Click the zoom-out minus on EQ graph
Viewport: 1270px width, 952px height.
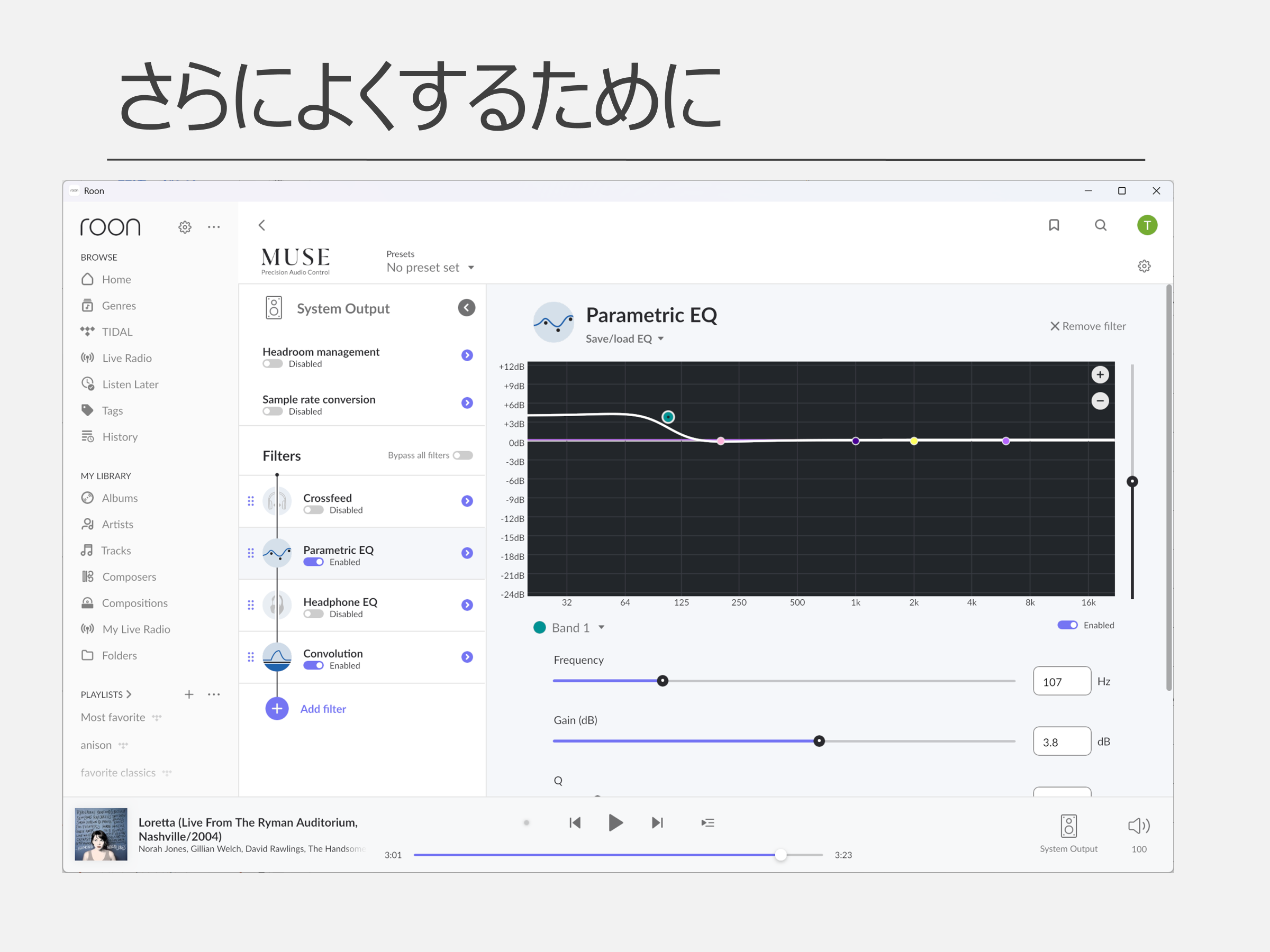pos(1100,400)
